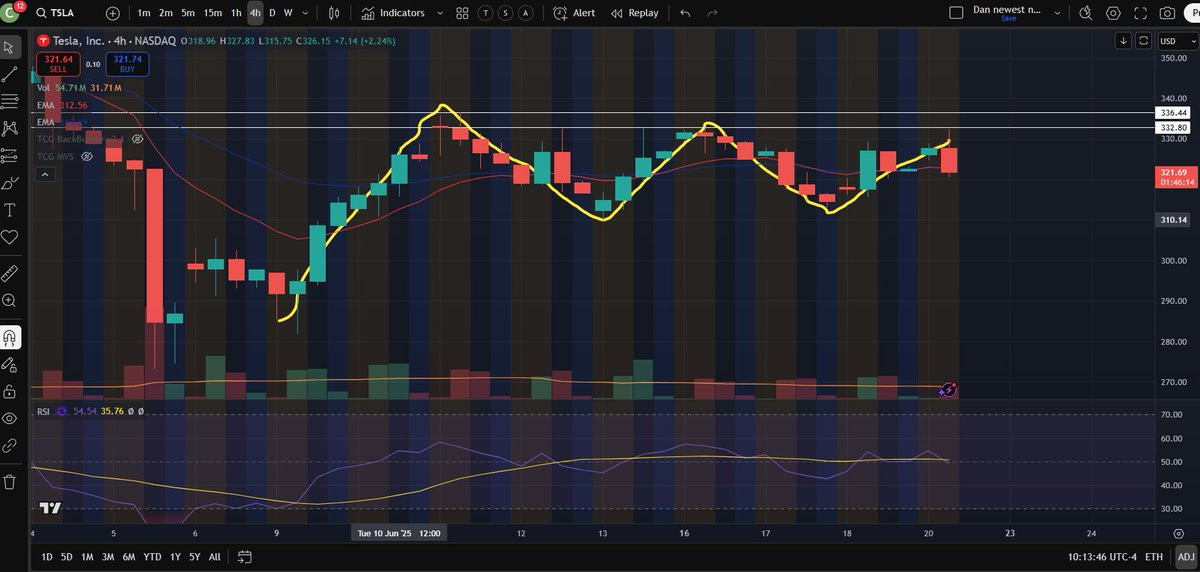Click the A circle toolbar button

(x=526, y=13)
